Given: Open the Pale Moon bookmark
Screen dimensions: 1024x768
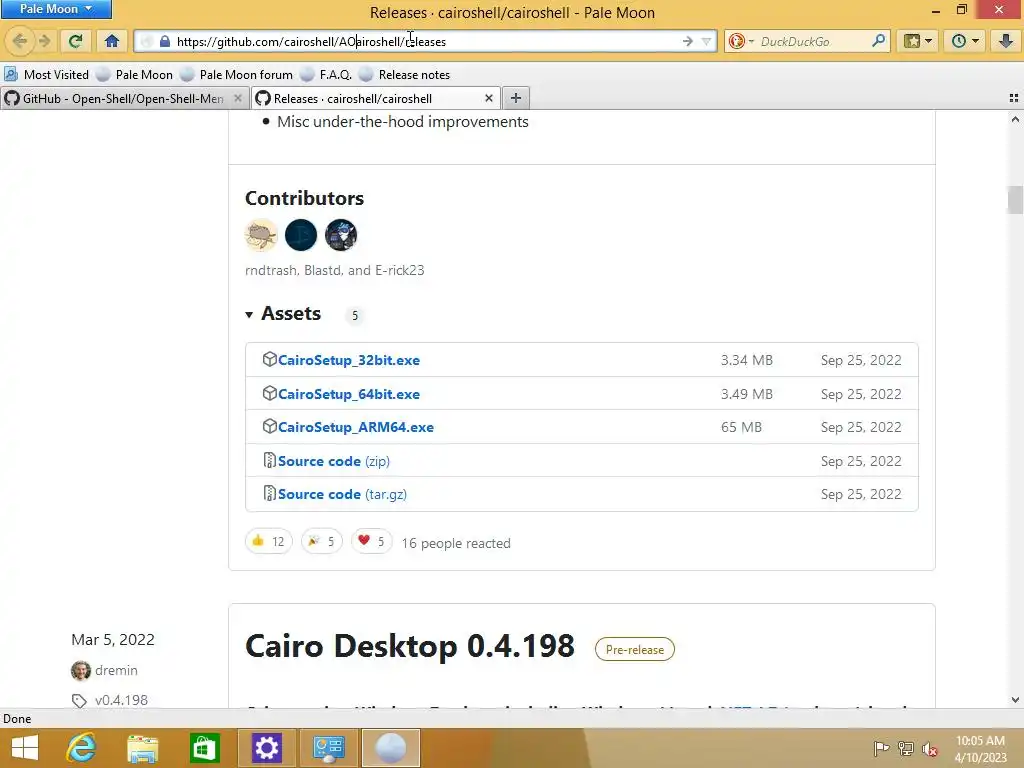Looking at the screenshot, I should coord(135,74).
